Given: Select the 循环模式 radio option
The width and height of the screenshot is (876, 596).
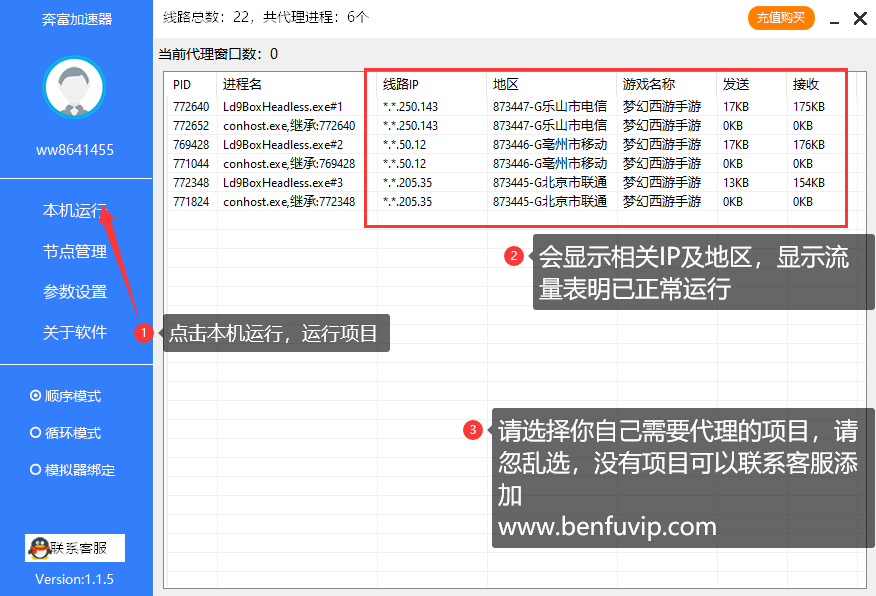Looking at the screenshot, I should click(36, 433).
